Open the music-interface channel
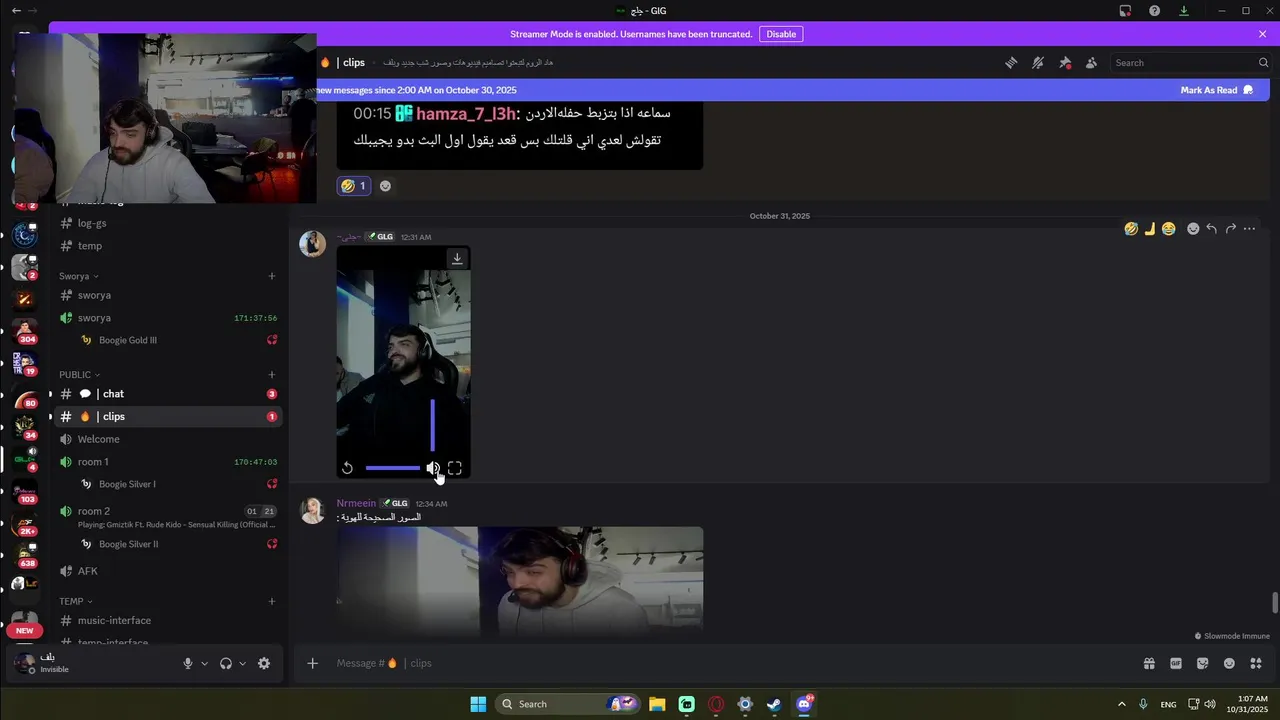1280x720 pixels. 170,621
